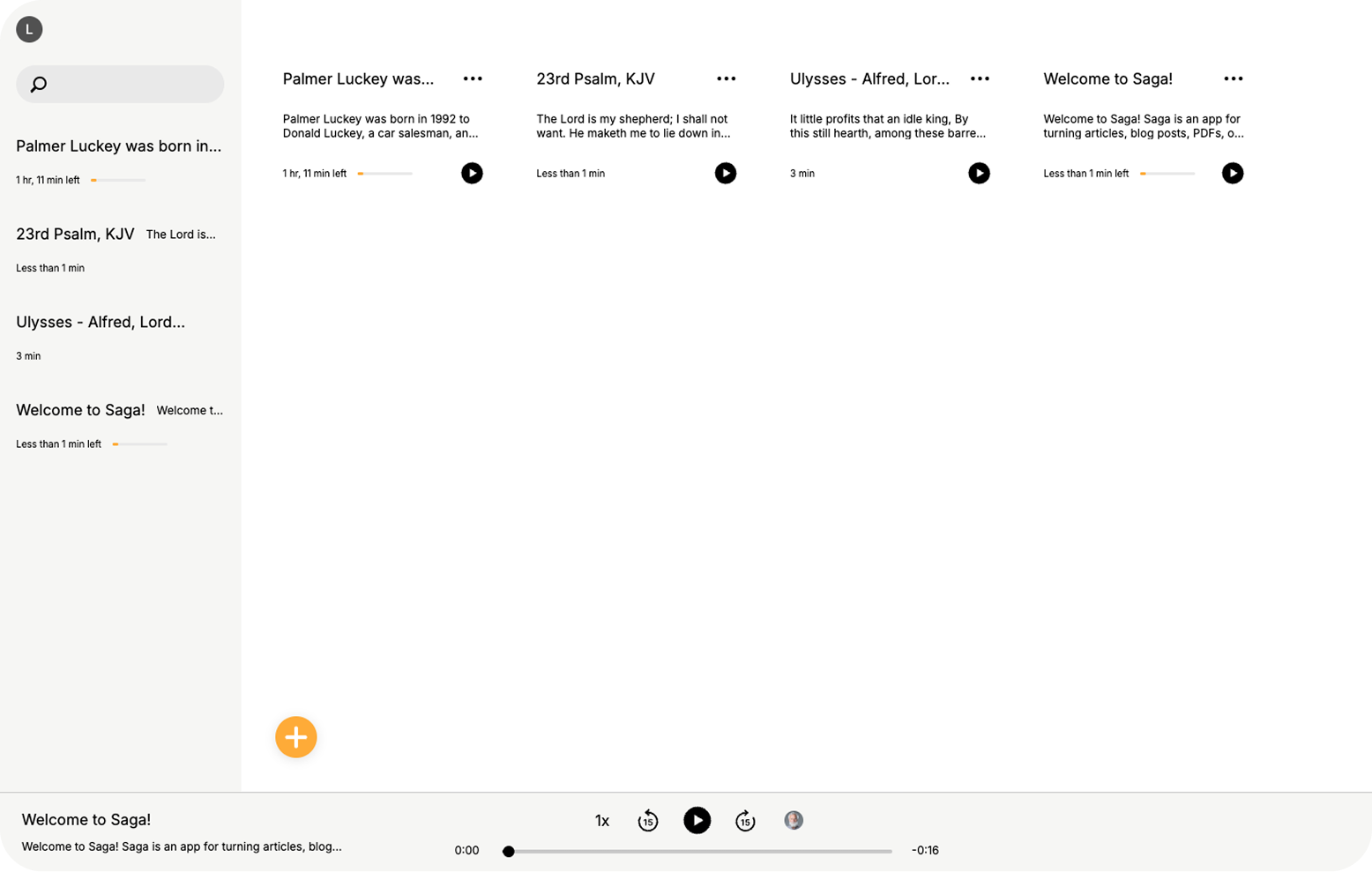Open the narrator voice avatar
The image size is (1372, 872).
(x=794, y=820)
